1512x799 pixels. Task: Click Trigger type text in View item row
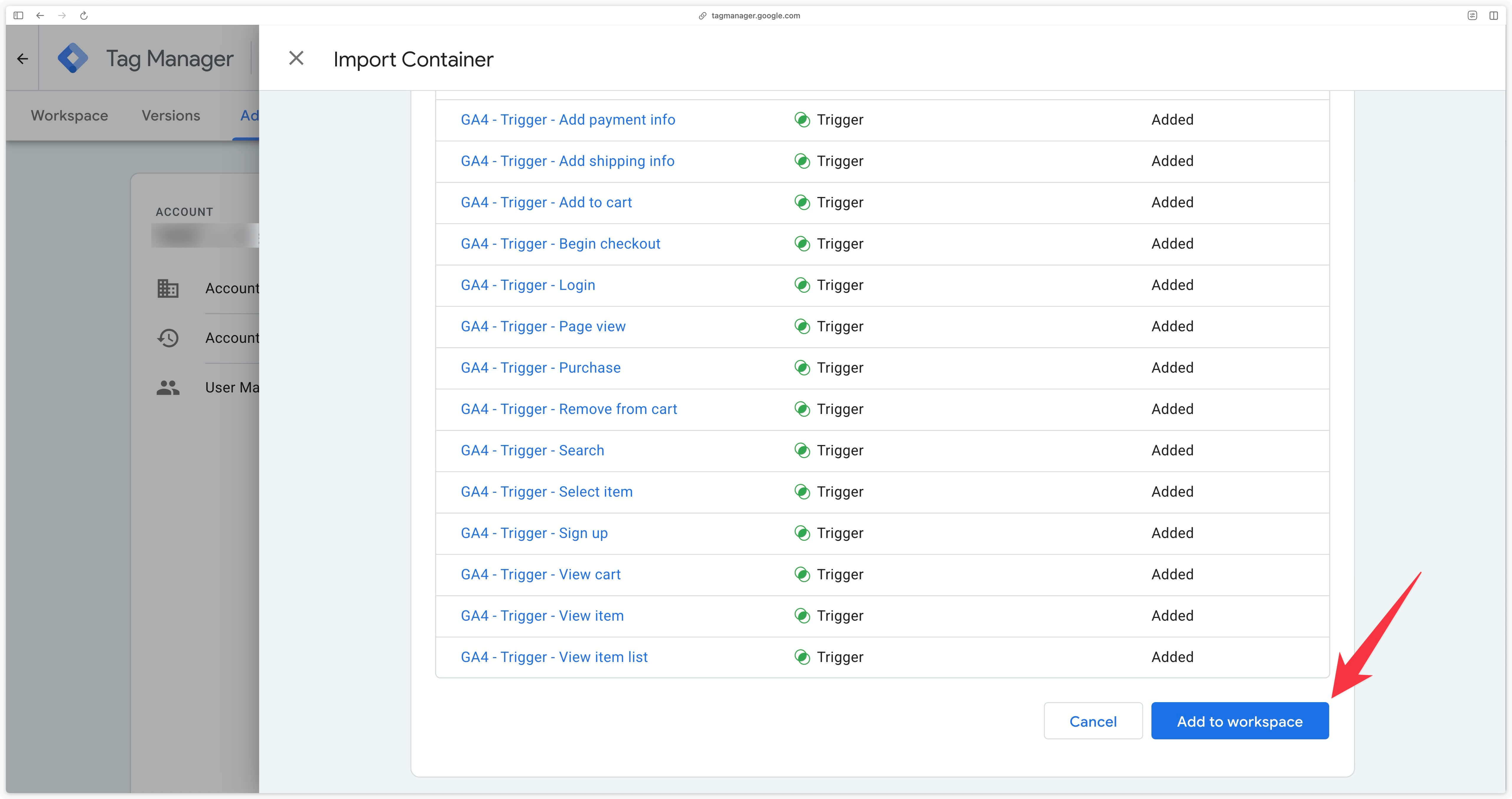[x=840, y=617]
